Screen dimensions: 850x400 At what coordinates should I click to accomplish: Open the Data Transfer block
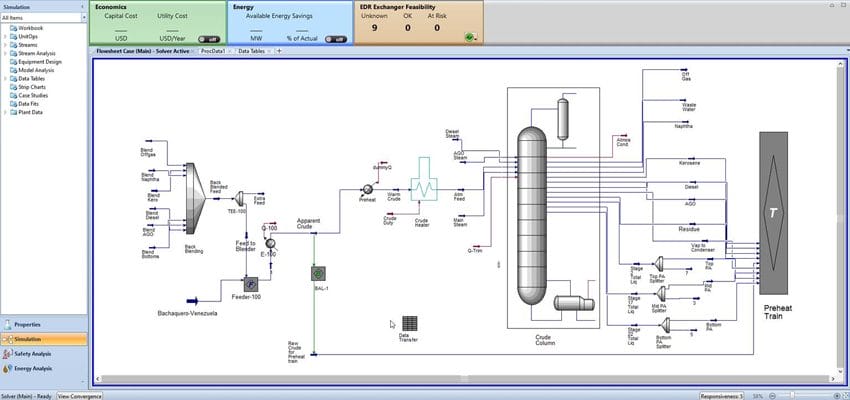click(x=409, y=325)
